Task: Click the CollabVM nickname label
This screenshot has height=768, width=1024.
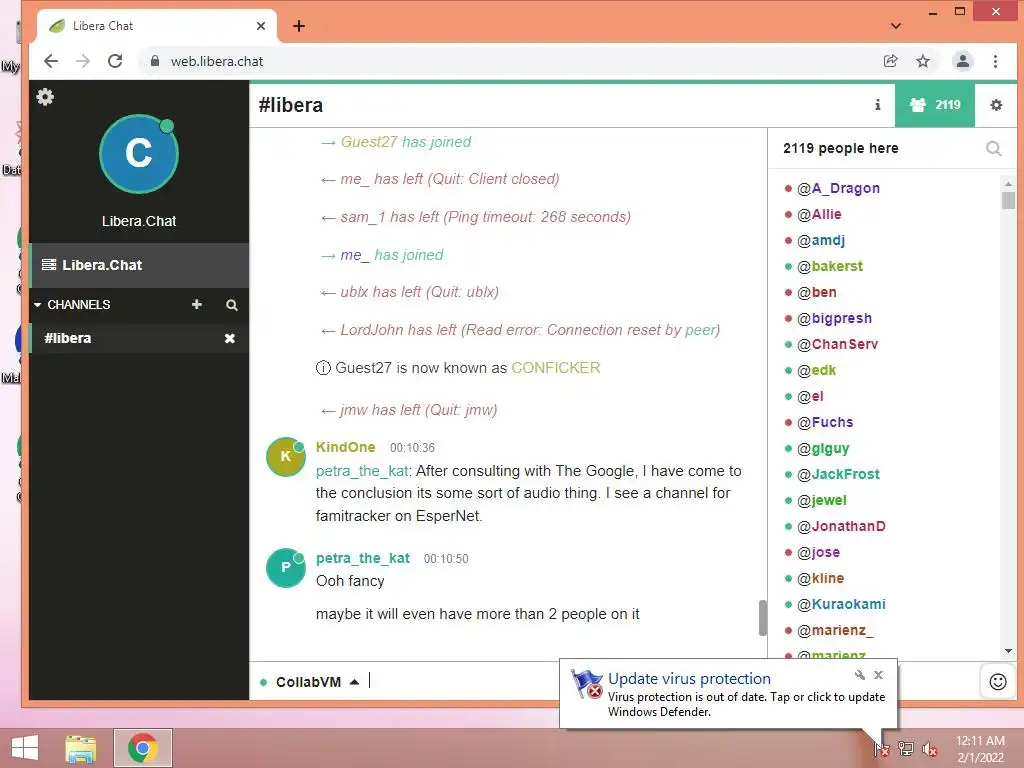Action: (308, 682)
